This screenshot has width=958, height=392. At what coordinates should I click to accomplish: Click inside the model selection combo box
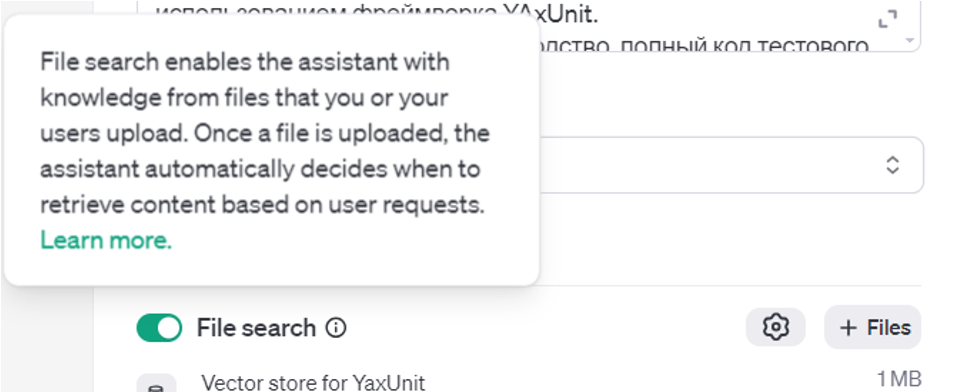pos(730,165)
